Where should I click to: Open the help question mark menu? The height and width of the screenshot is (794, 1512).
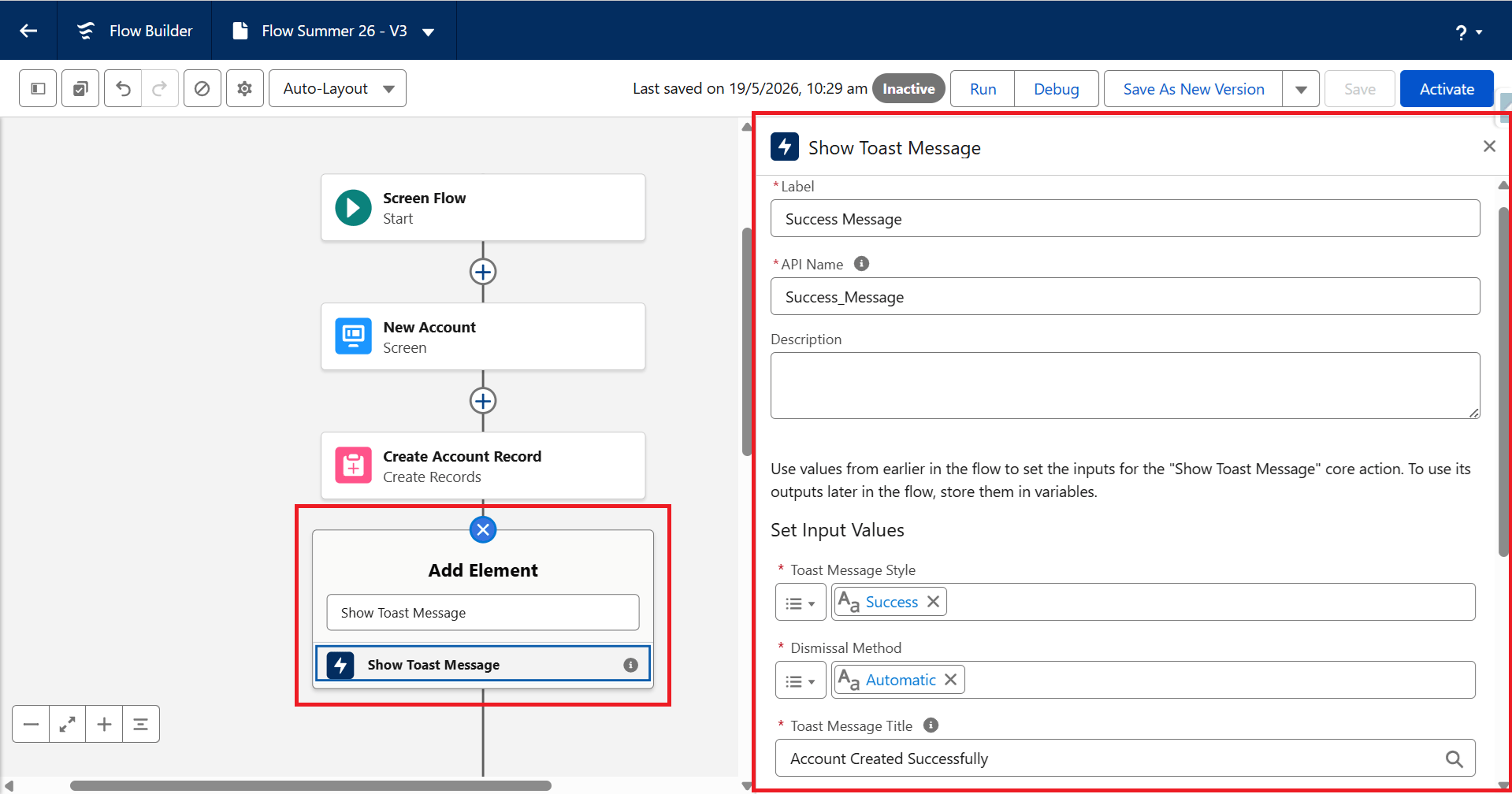coord(1468,32)
